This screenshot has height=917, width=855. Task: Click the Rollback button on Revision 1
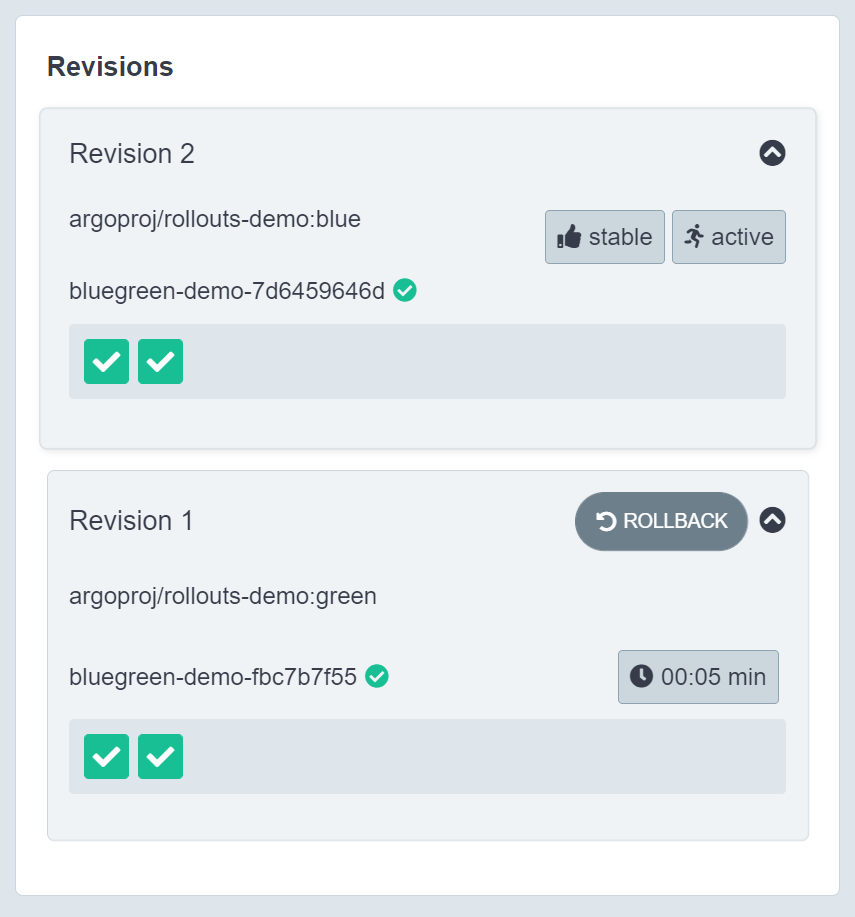661,521
